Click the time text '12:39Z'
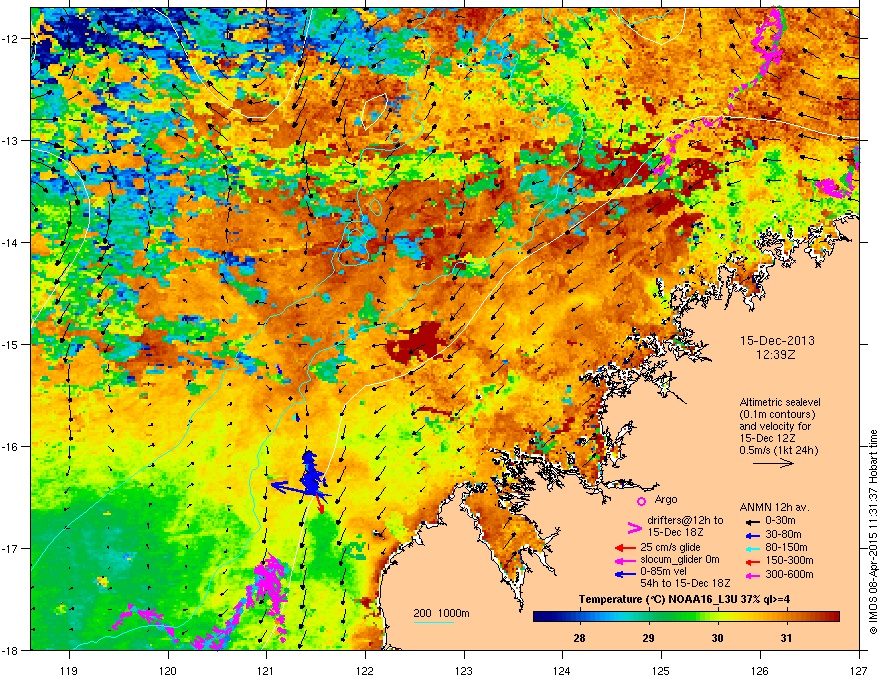 click(x=777, y=355)
